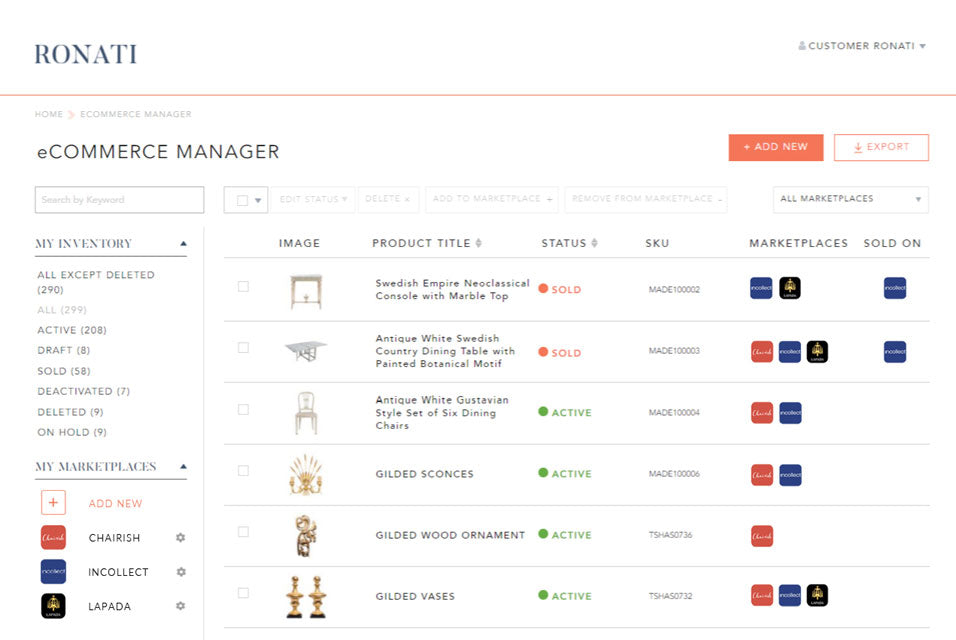
Task: Click Incollect icon on Gilded Vases row
Action: tap(790, 596)
